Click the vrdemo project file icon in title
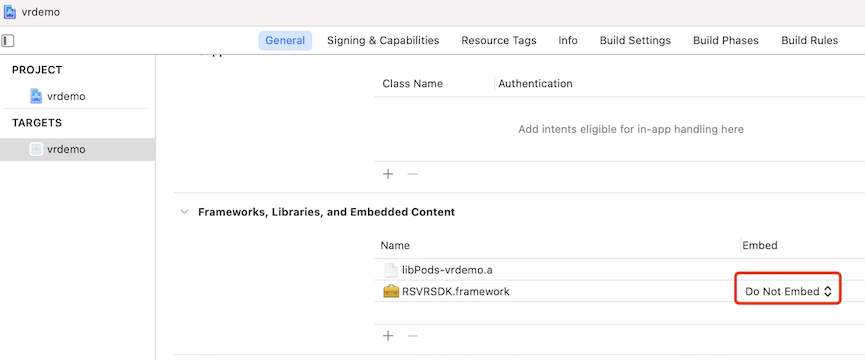Screen dimensions: 865x360 tap(9, 12)
